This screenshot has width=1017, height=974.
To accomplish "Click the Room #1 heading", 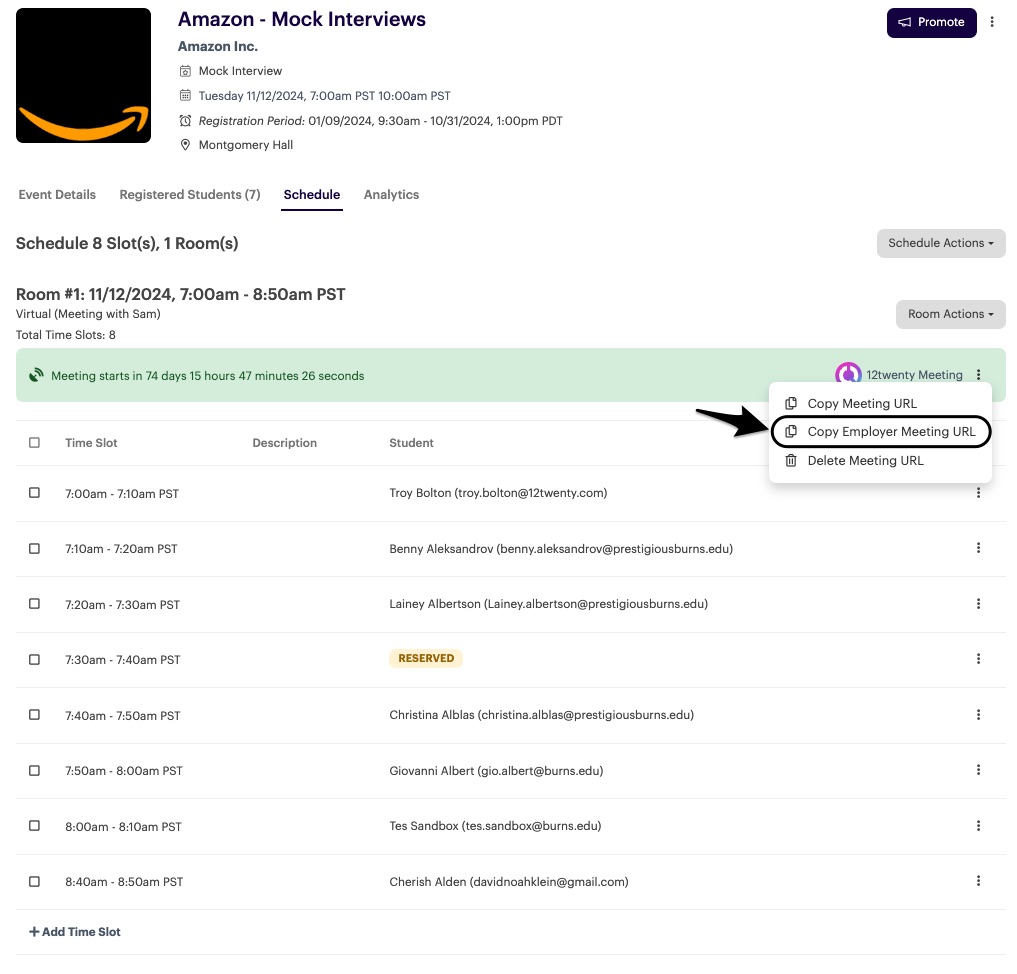I will point(180,294).
